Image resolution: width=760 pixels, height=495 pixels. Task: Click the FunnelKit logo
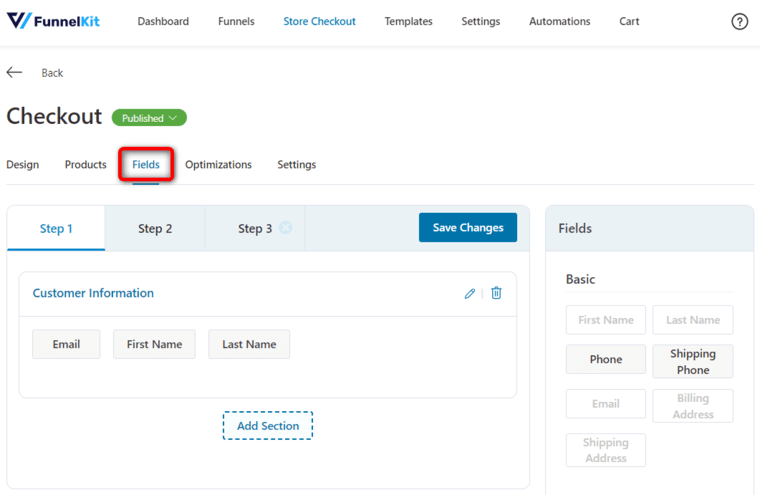53,21
